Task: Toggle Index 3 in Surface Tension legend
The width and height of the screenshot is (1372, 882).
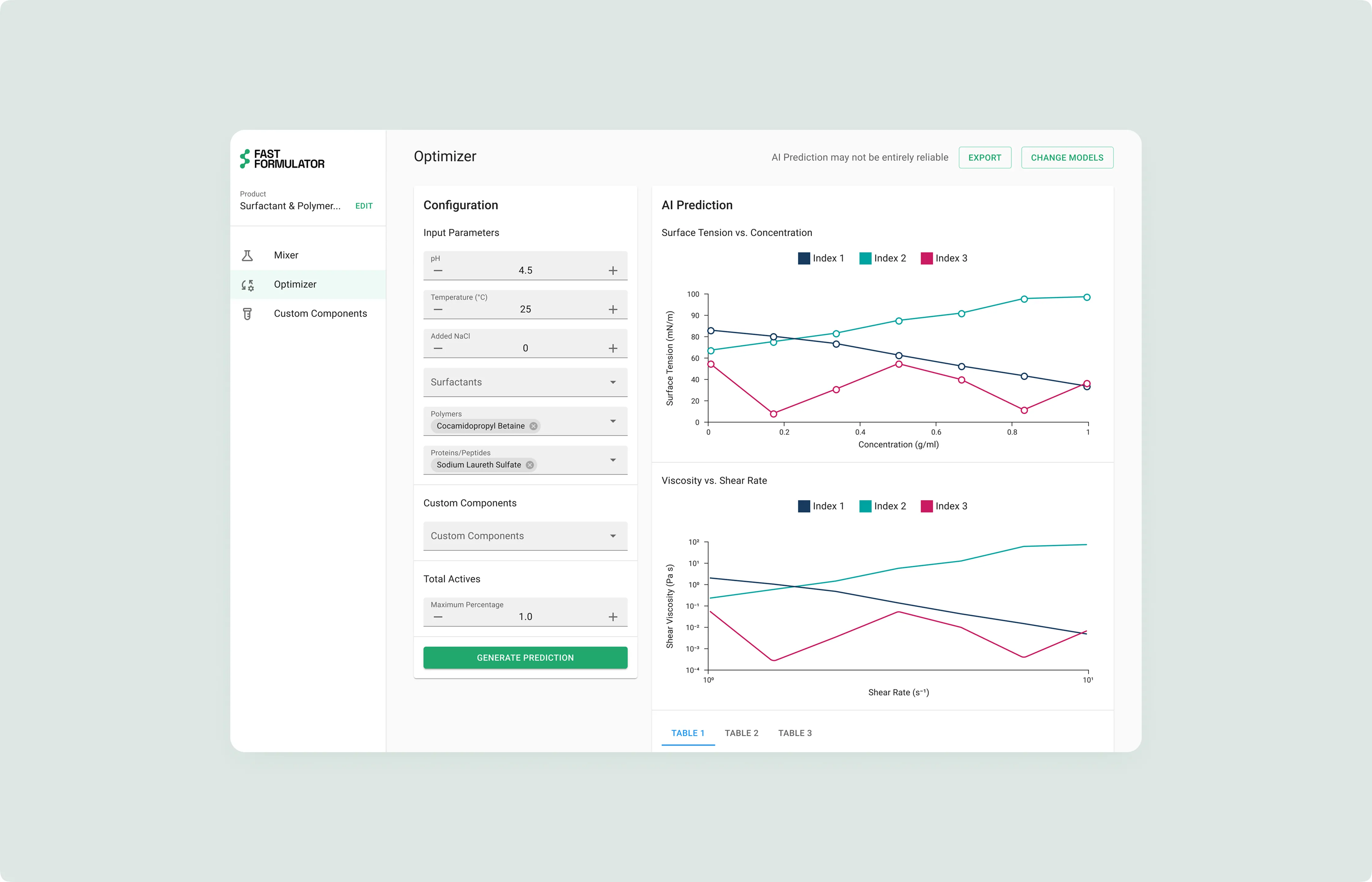Action: (944, 258)
